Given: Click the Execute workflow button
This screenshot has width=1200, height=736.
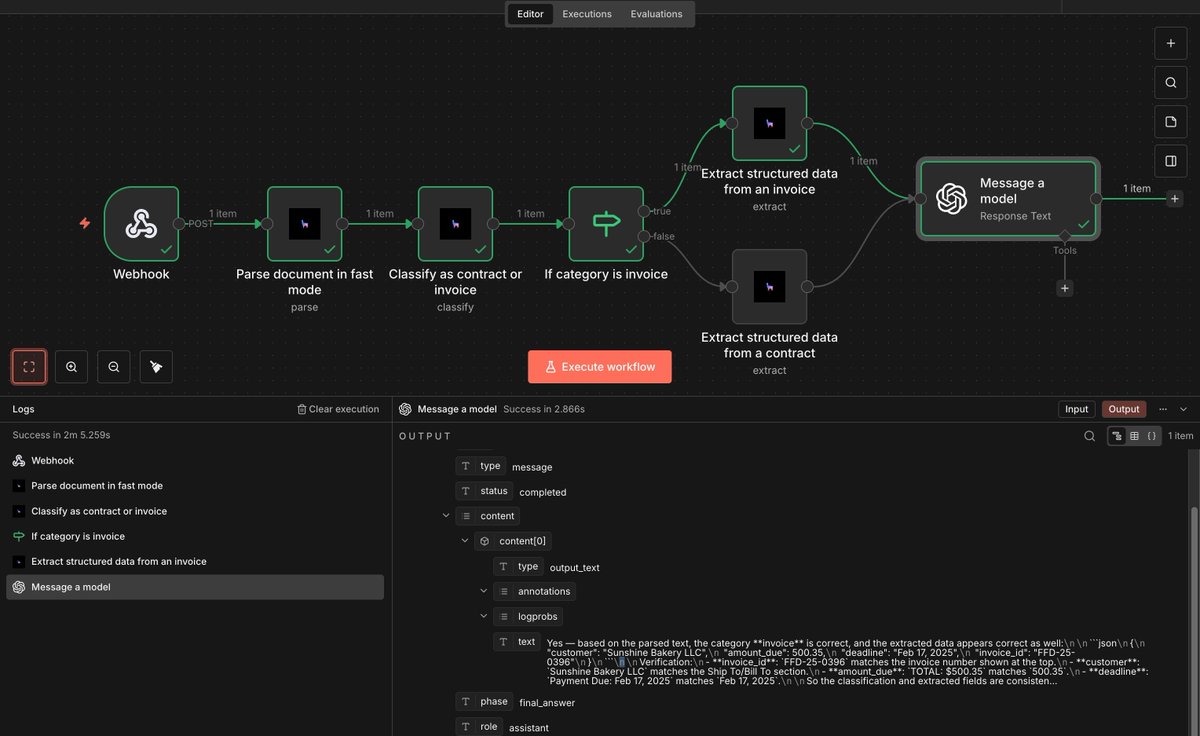Looking at the screenshot, I should click(x=600, y=367).
